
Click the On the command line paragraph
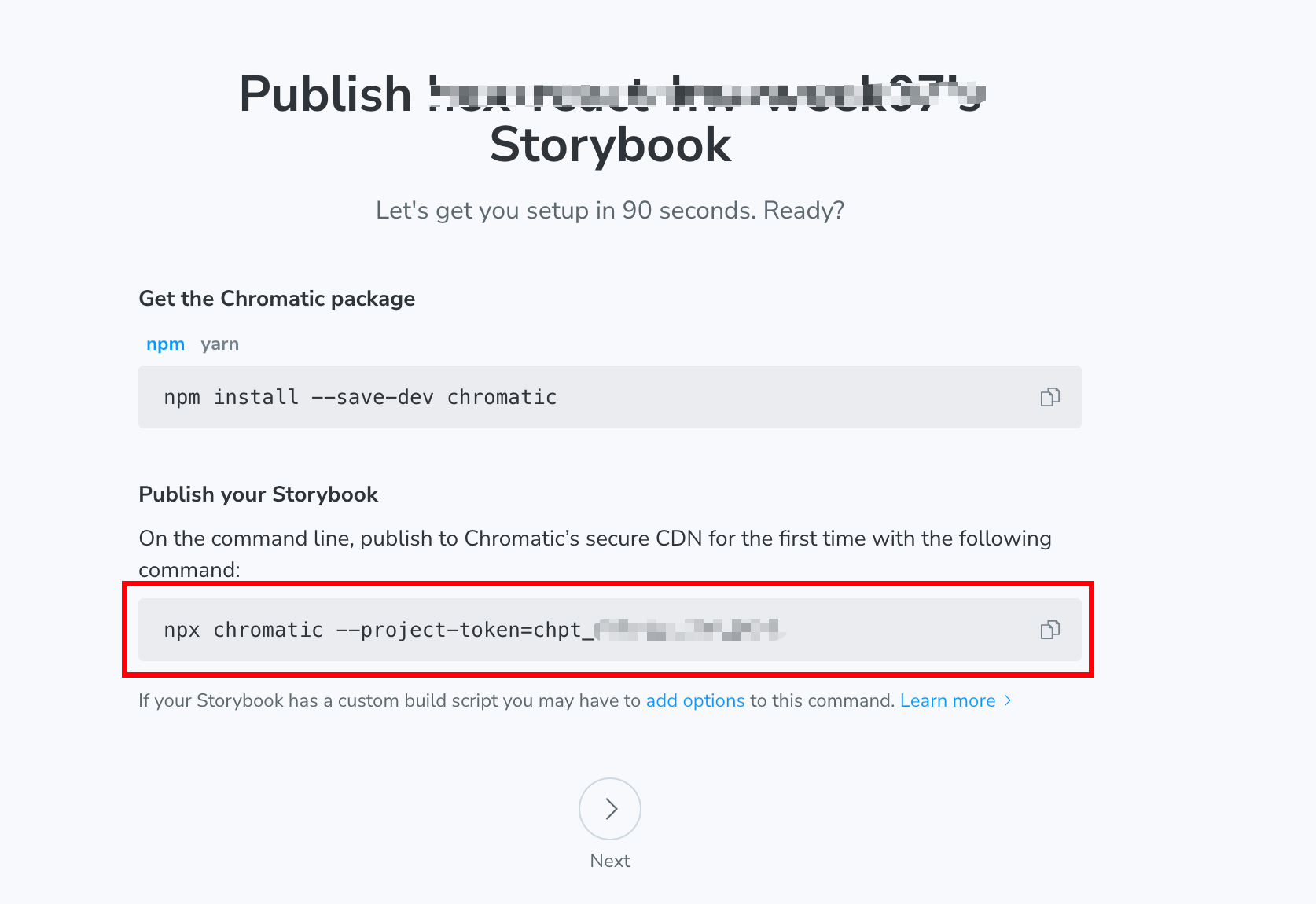coord(595,553)
